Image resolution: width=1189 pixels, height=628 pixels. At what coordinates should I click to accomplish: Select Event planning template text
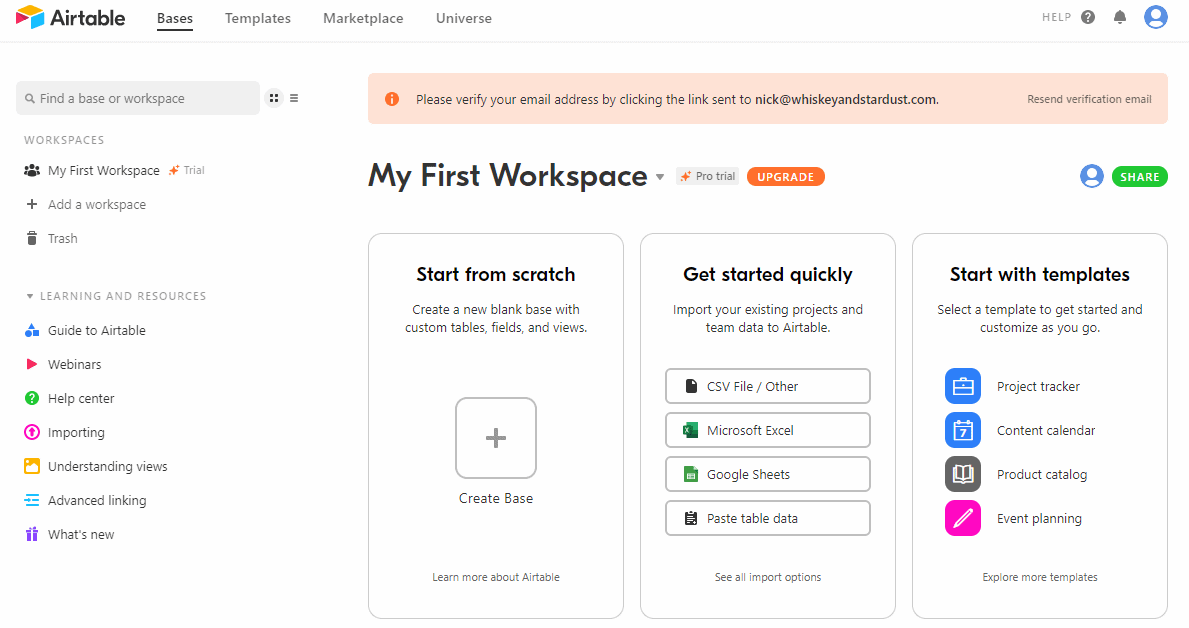(1039, 518)
